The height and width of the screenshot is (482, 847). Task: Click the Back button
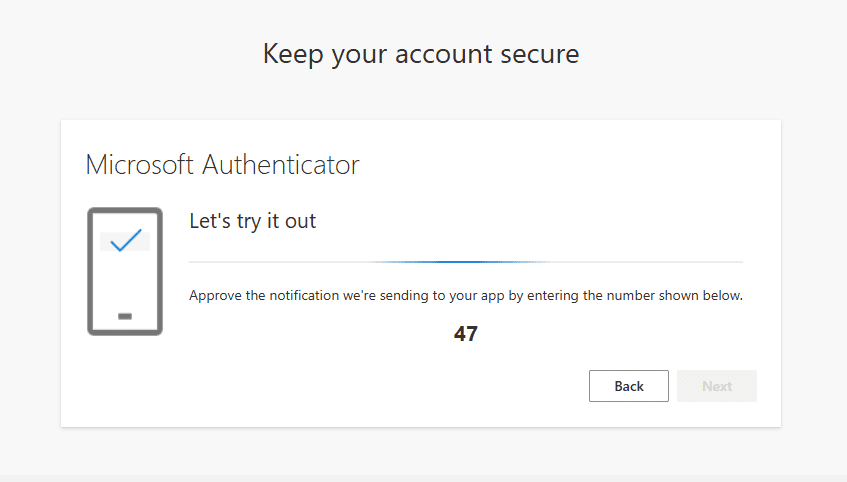(x=628, y=386)
